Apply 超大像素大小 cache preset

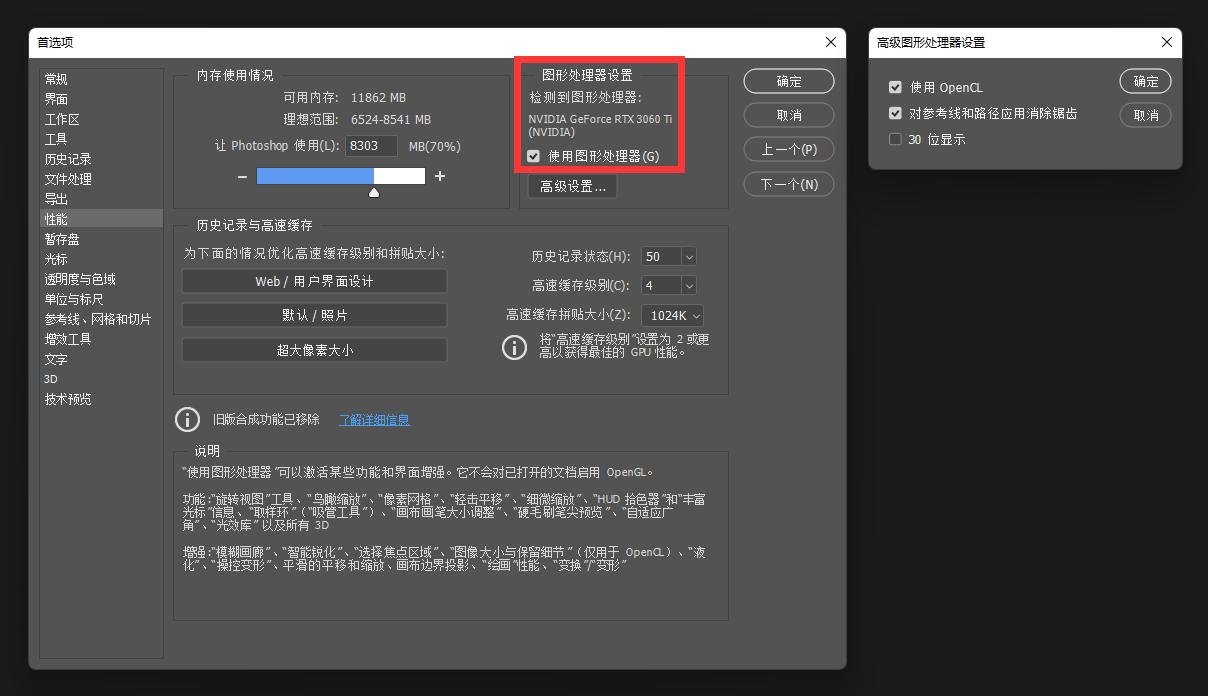(x=314, y=350)
